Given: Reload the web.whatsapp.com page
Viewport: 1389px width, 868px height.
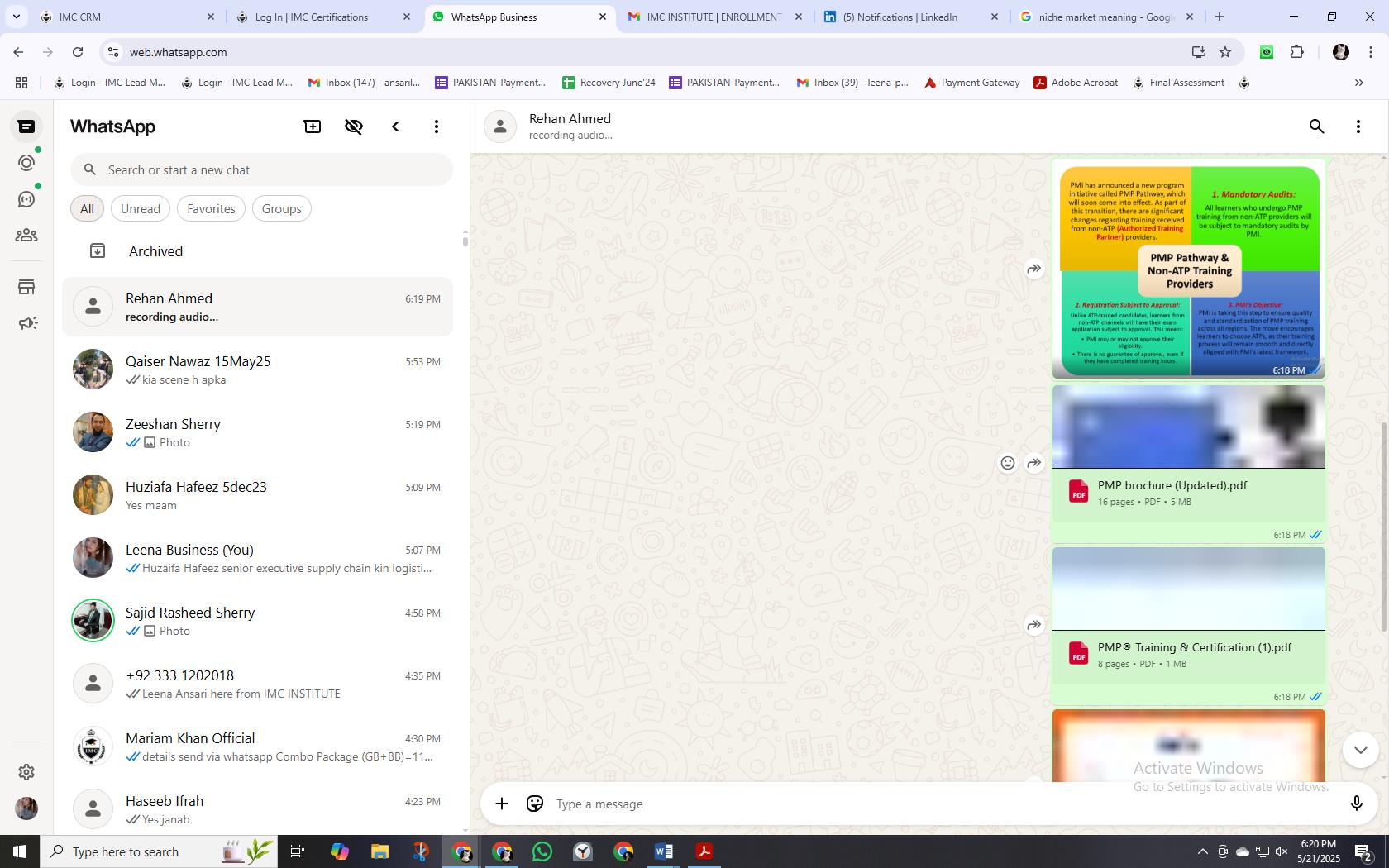Looking at the screenshot, I should point(78,52).
